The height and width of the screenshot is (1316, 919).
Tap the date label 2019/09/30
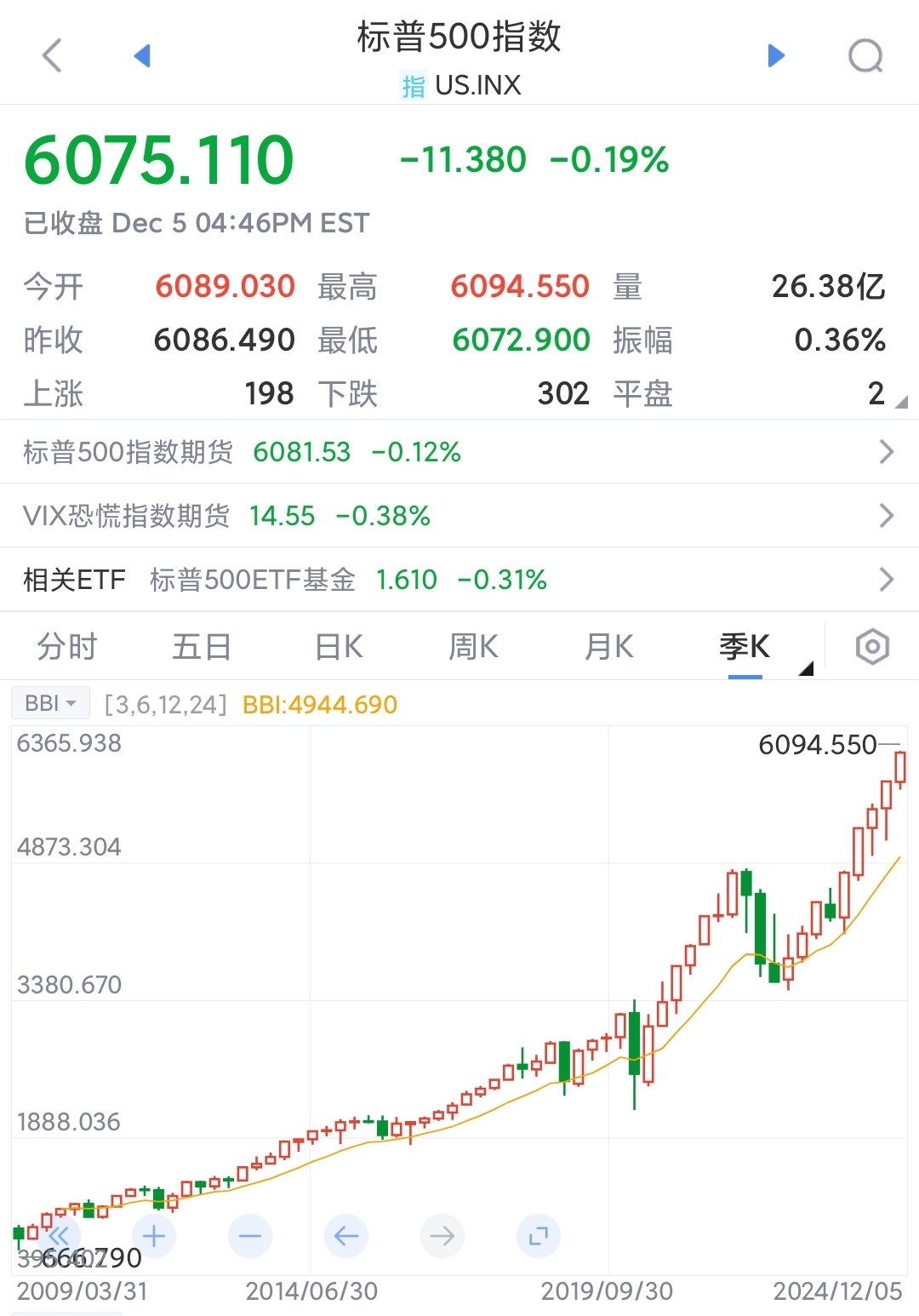[607, 1291]
